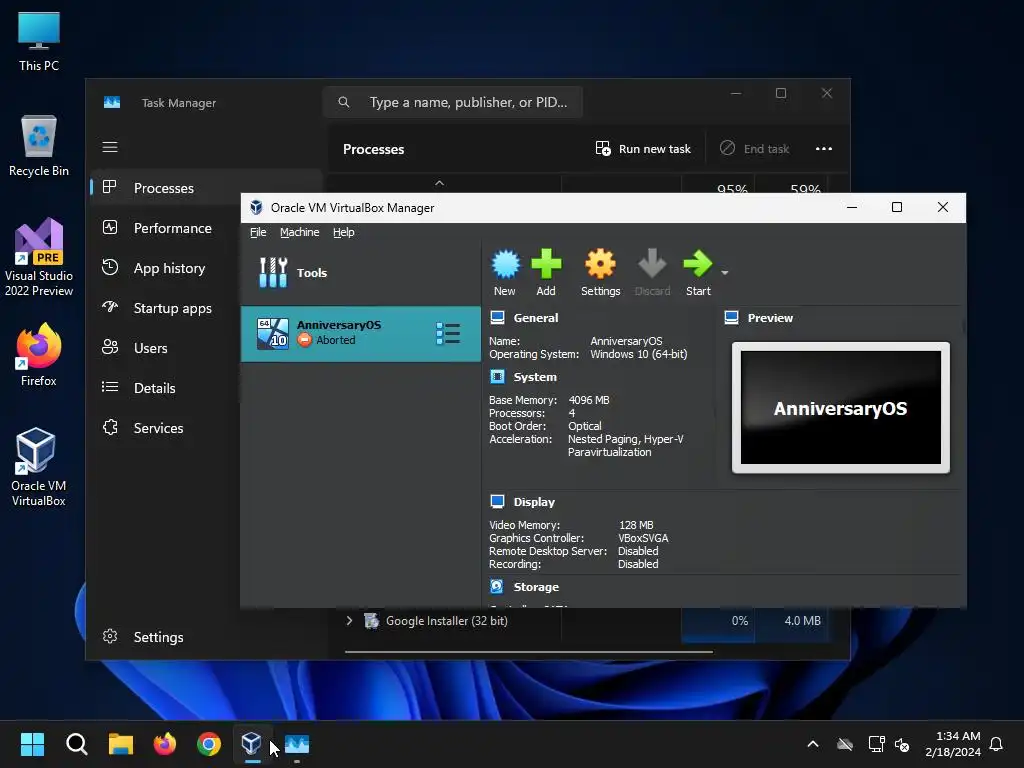Viewport: 1024px width, 768px height.
Task: Click the OneDrive cloud tray icon
Action: (845, 744)
